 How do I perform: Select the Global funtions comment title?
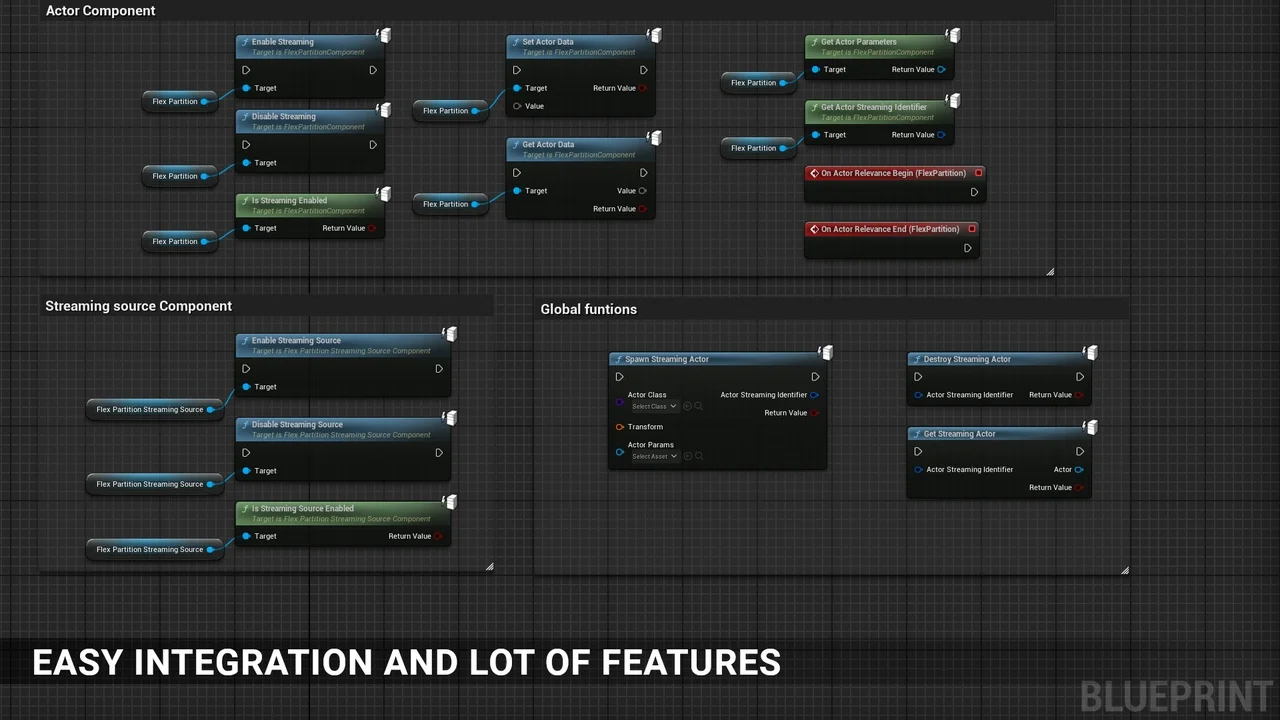click(588, 309)
